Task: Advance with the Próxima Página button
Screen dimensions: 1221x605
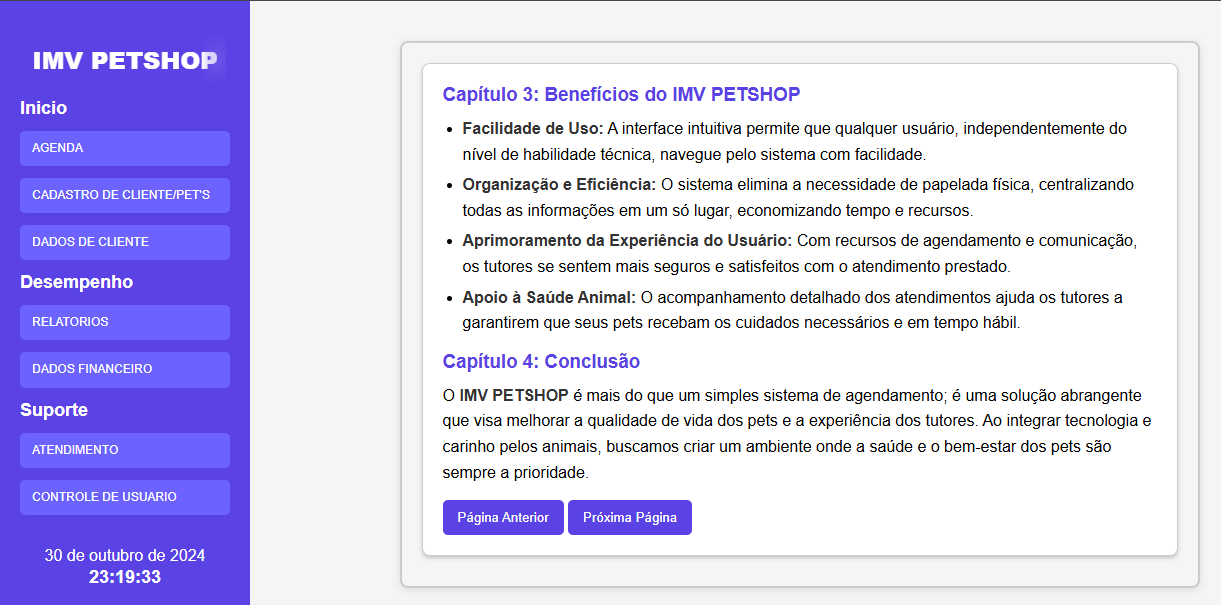Action: click(x=629, y=517)
